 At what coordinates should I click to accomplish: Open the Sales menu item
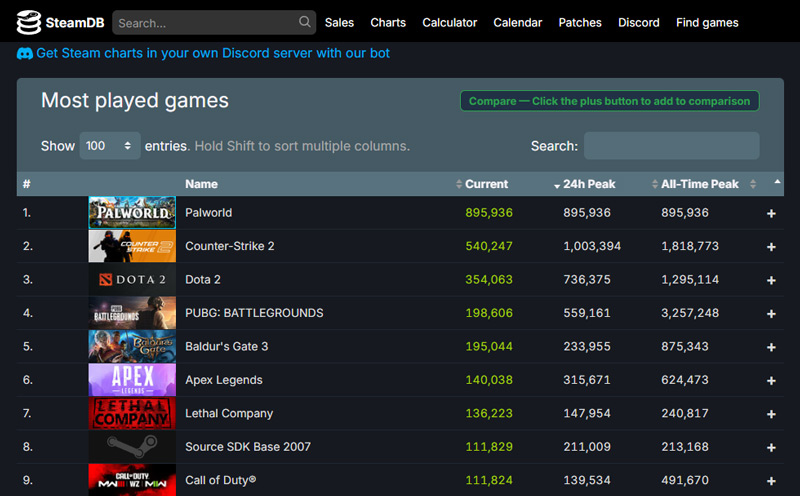point(339,22)
